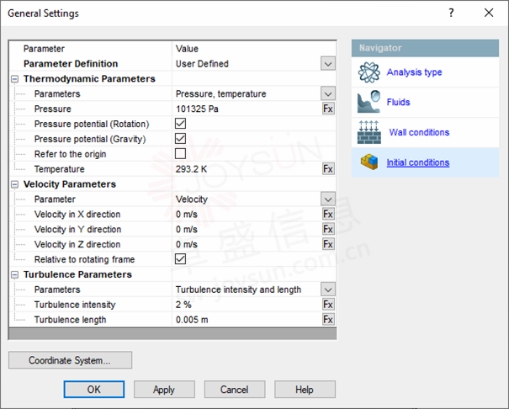Edit the Velocity in Y direction value
Screen dimensions: 510x410
[247, 229]
